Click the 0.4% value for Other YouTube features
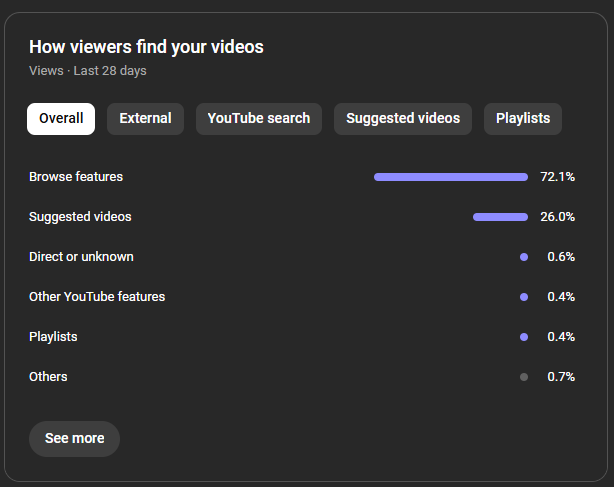614x487 pixels. (x=561, y=297)
